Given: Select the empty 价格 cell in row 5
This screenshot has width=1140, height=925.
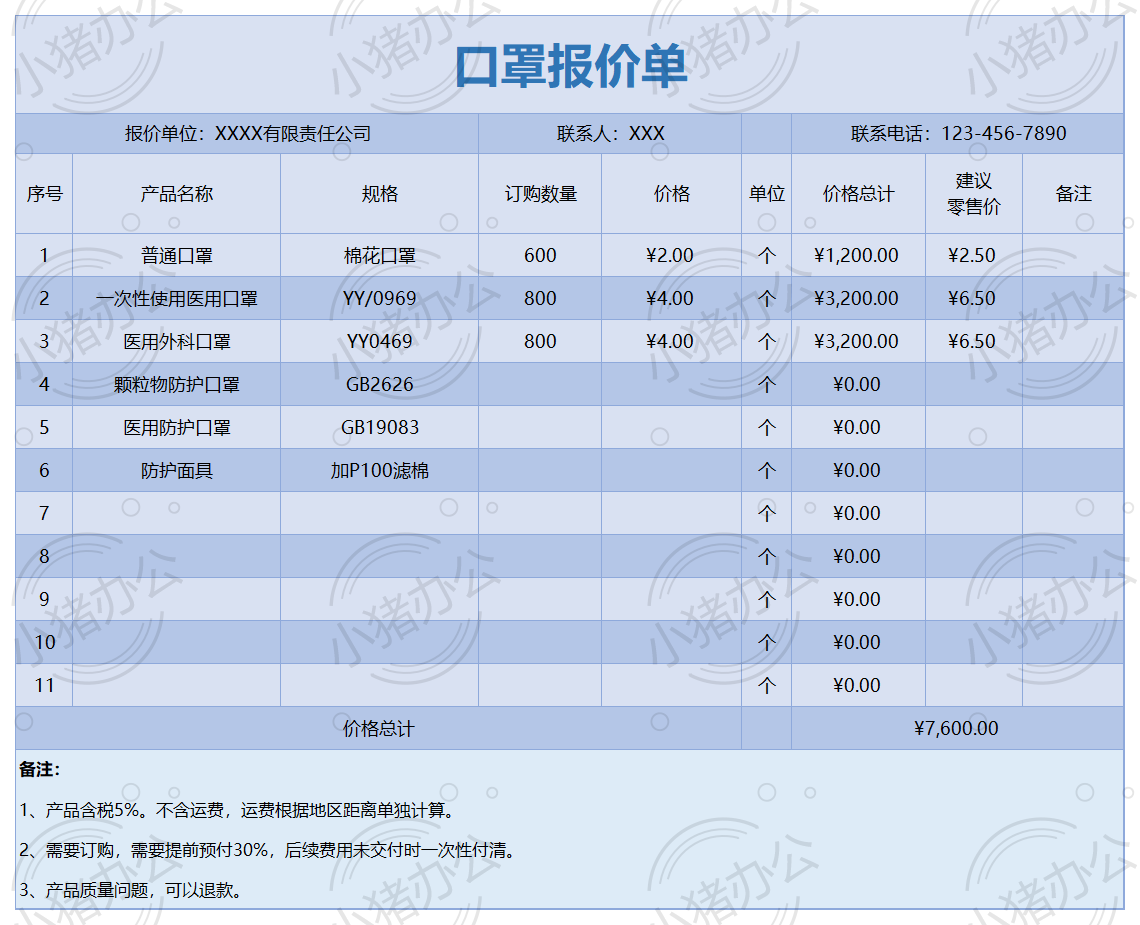Looking at the screenshot, I should pos(671,427).
